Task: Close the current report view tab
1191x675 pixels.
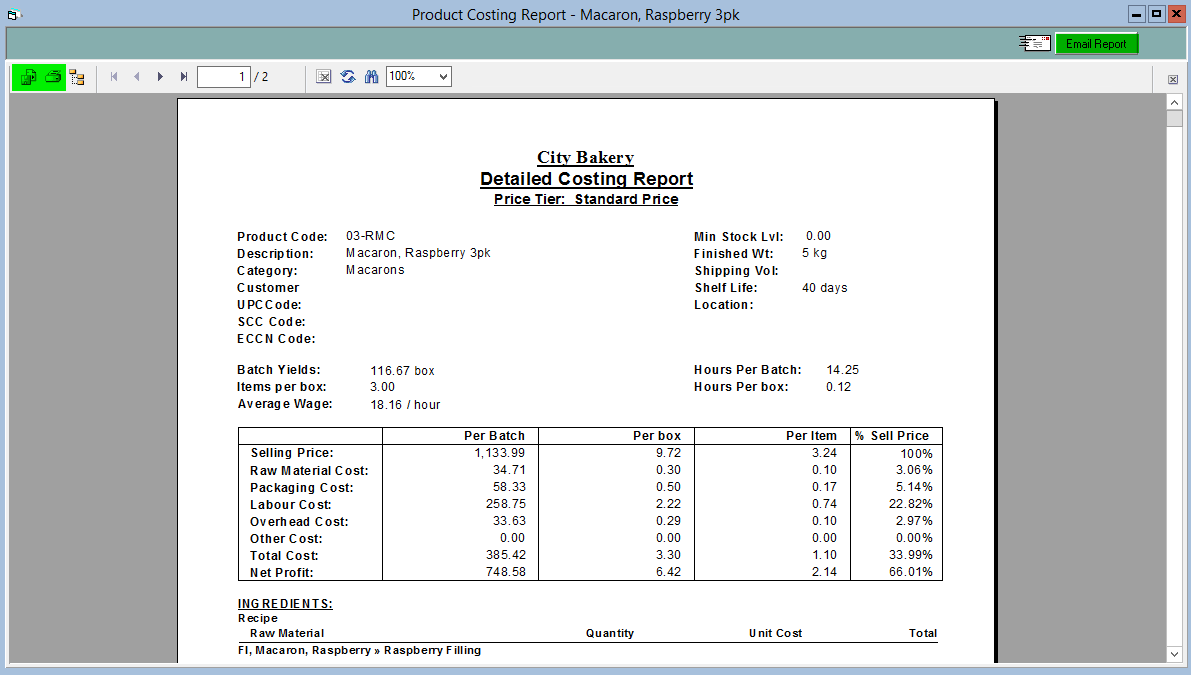Action: (x=1173, y=79)
